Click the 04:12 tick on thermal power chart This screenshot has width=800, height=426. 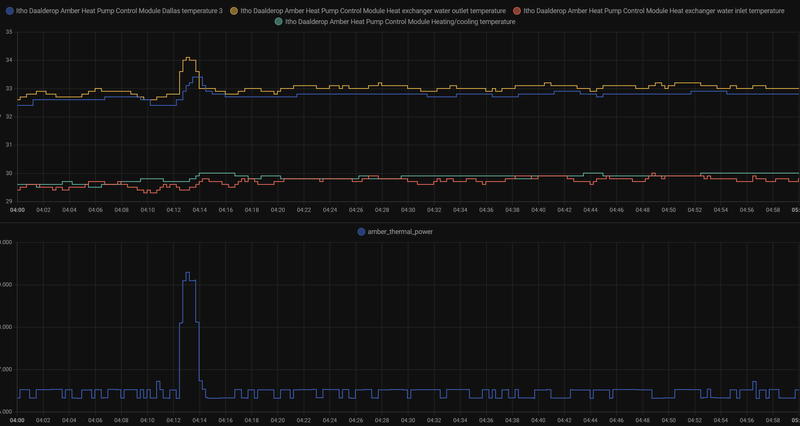click(x=173, y=420)
